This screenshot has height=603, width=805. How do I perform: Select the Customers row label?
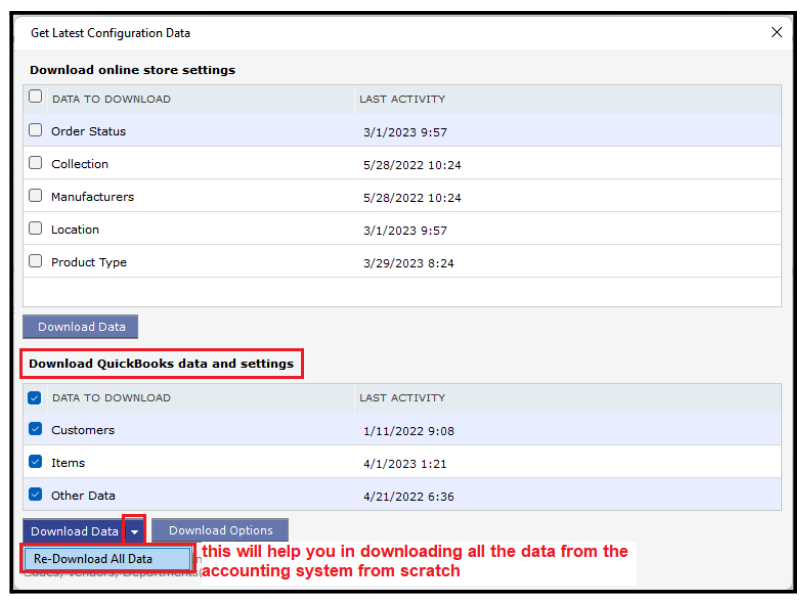coord(83,430)
